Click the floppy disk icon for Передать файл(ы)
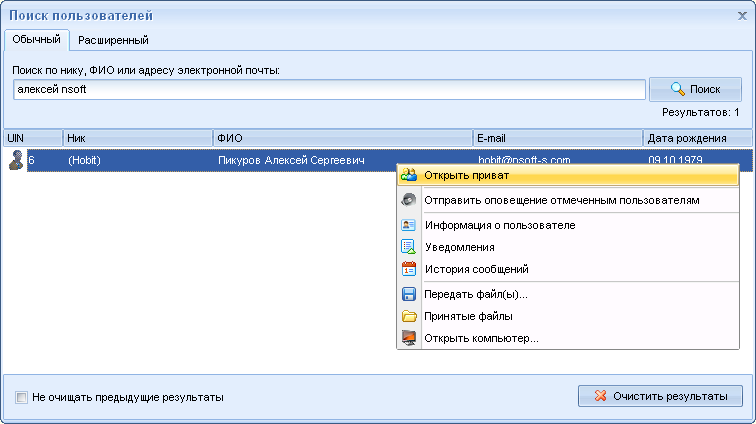756x424 pixels. [409, 294]
